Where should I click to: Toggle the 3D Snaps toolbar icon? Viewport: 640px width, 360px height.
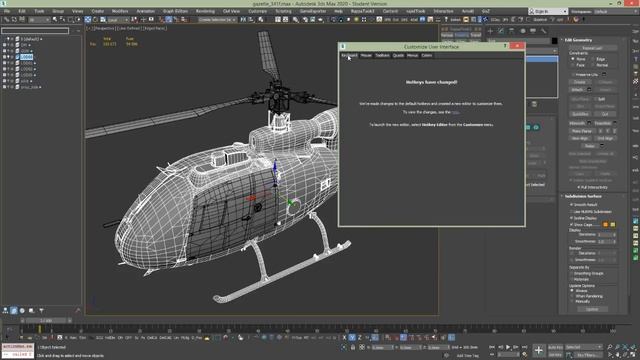162,20
